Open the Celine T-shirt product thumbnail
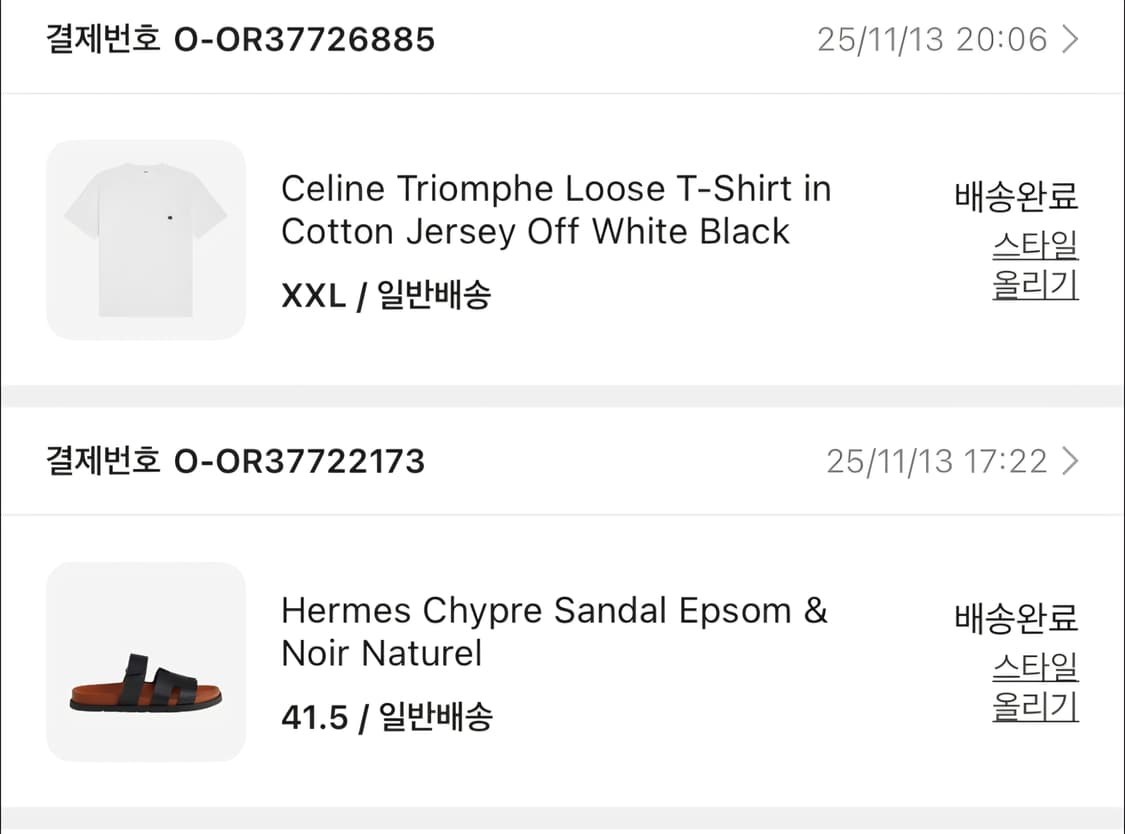Image resolution: width=1125 pixels, height=834 pixels. (x=146, y=240)
